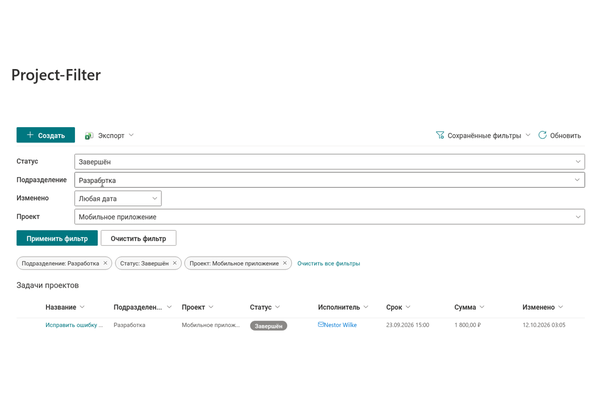Image resolution: width=600 pixels, height=400 pixels.
Task: Click the 12.10.2026 03:05 modified cell
Action: 544,325
